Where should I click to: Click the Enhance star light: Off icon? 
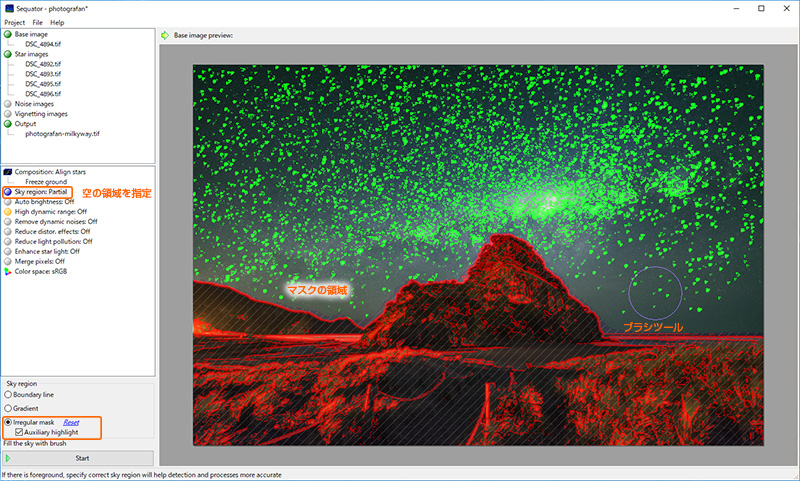point(8,251)
